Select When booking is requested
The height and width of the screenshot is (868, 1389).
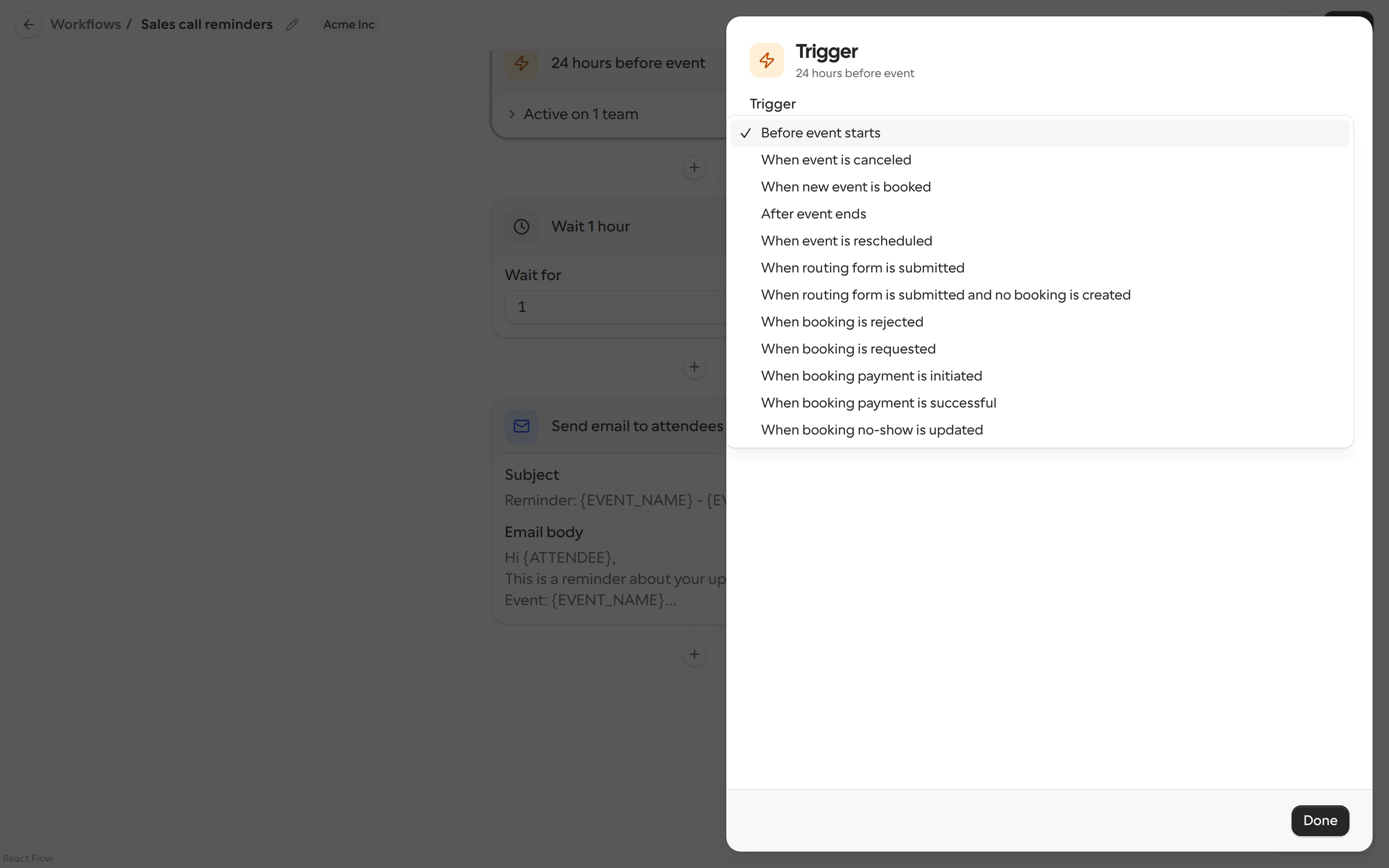tap(1039, 349)
